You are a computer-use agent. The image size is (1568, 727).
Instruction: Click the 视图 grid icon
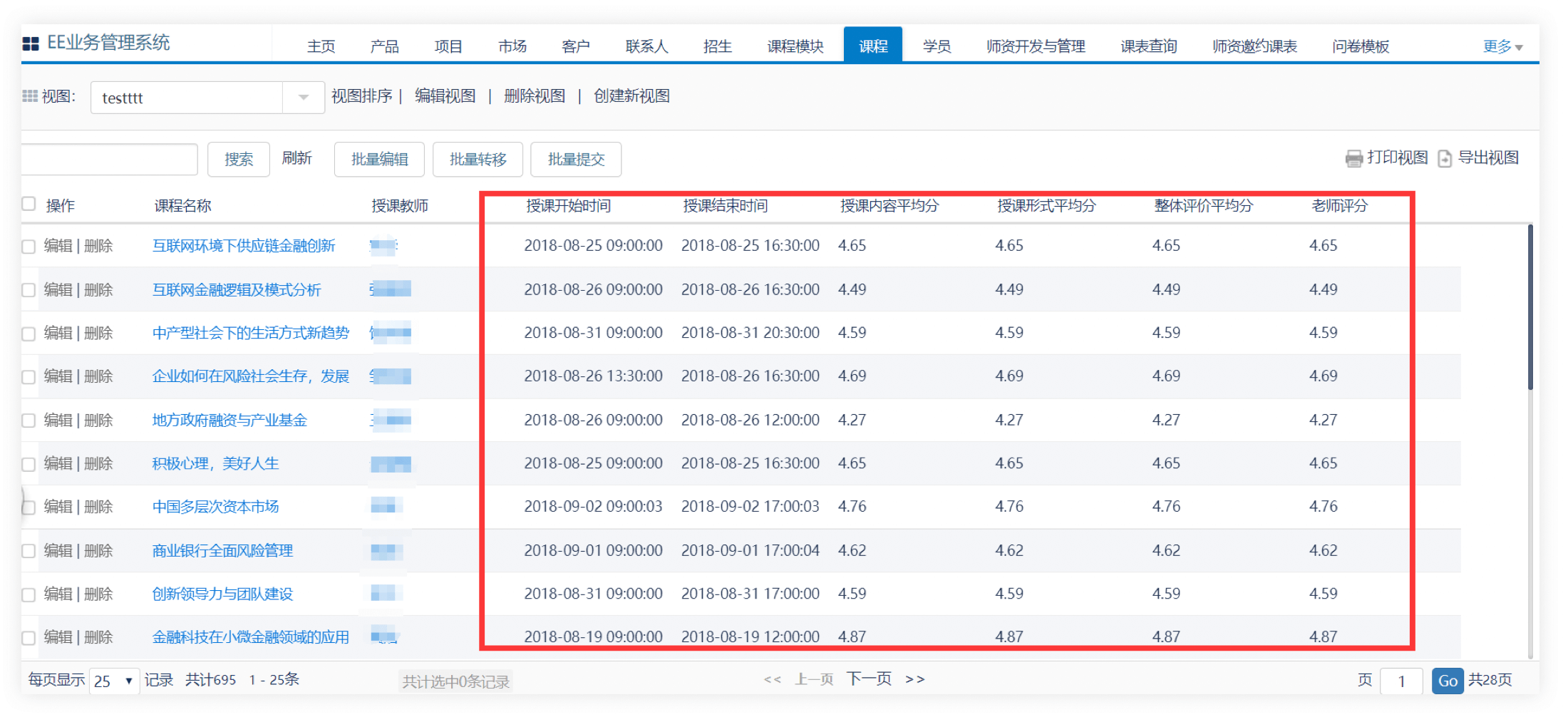tap(30, 96)
